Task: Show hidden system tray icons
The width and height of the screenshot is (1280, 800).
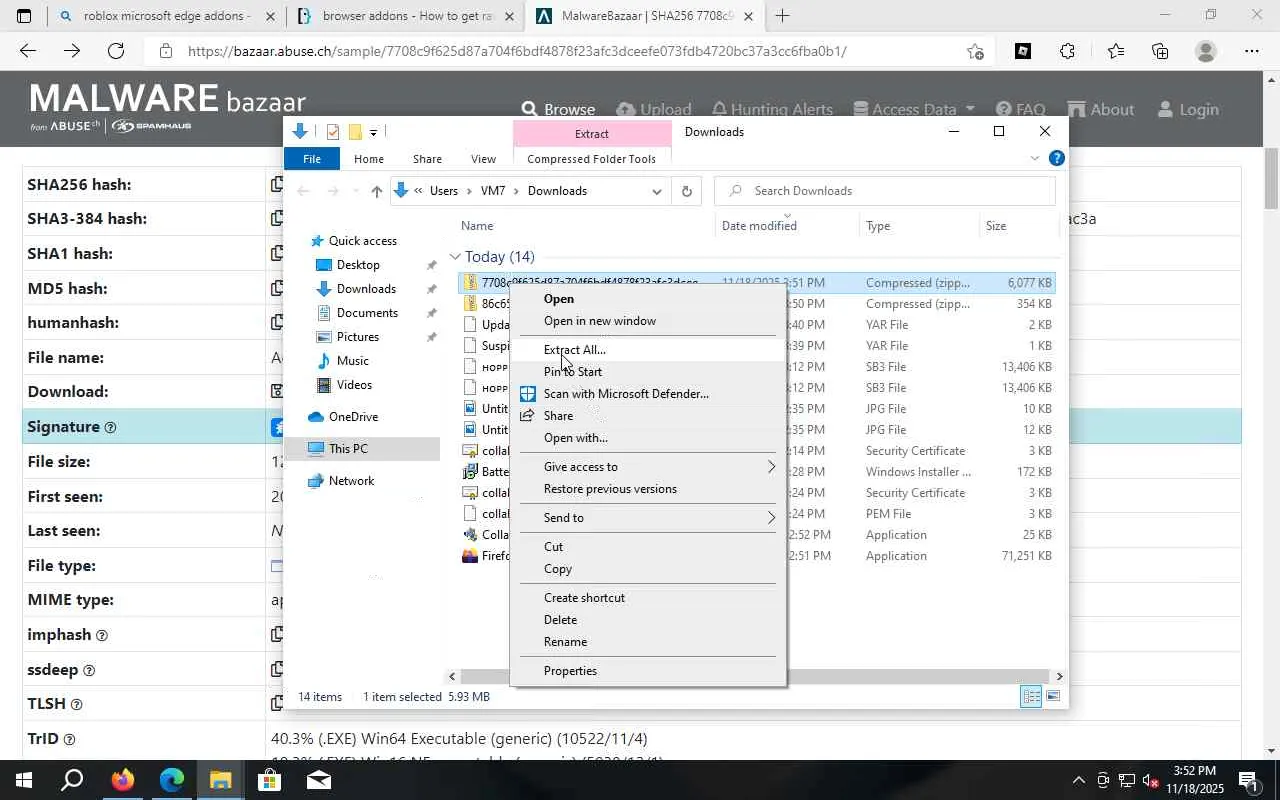Action: point(1078,780)
